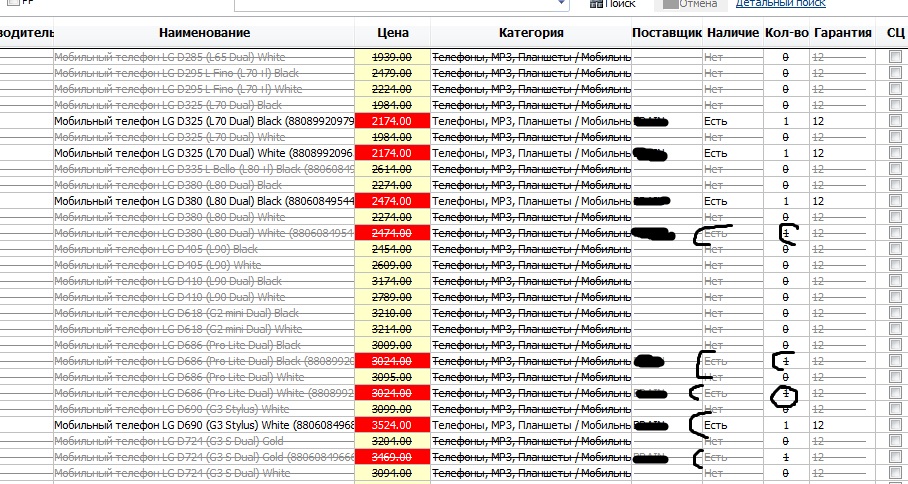Select the price cell 3174.00
This screenshot has width=908, height=484.
point(393,281)
